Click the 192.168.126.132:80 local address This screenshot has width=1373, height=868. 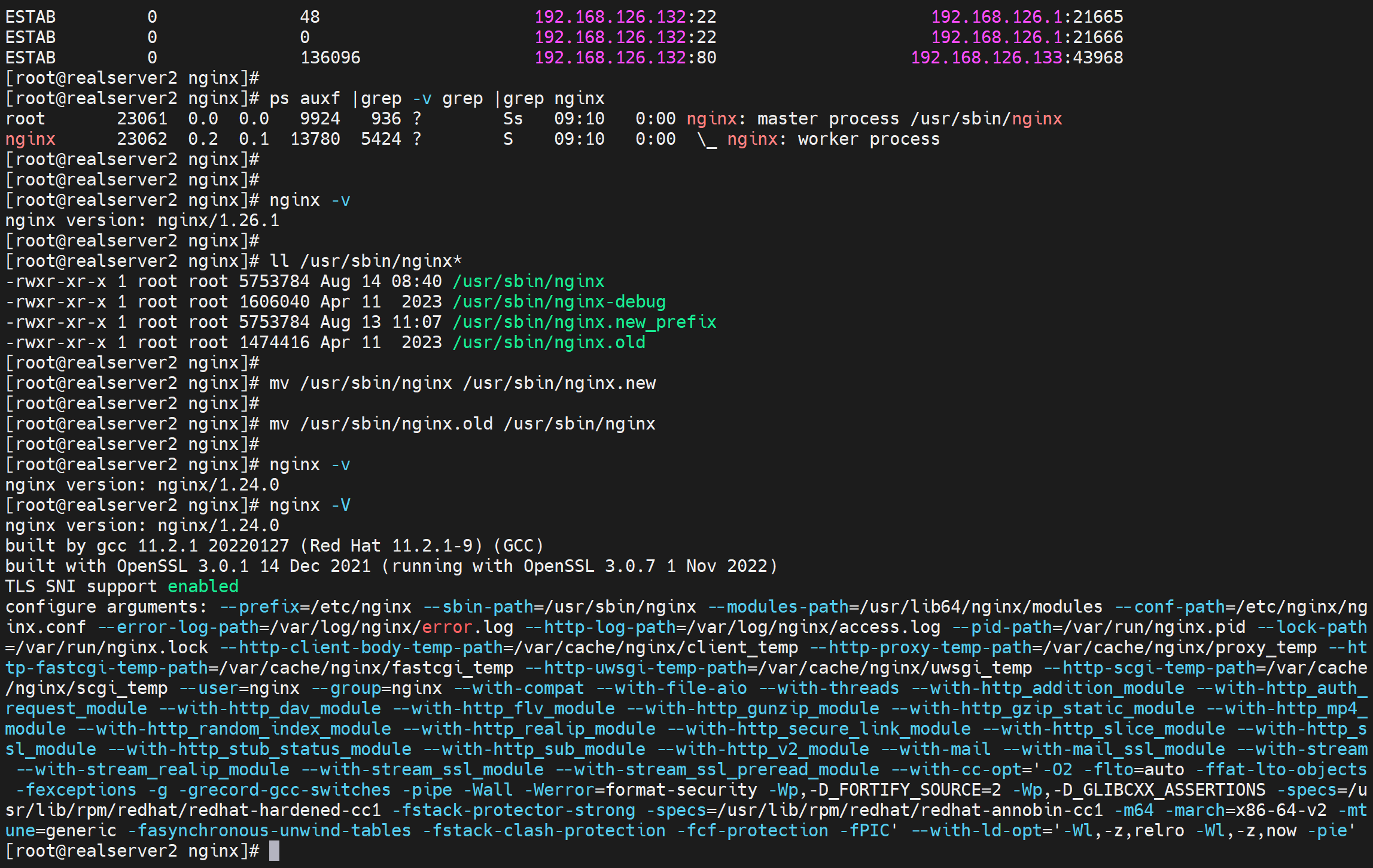(x=625, y=57)
